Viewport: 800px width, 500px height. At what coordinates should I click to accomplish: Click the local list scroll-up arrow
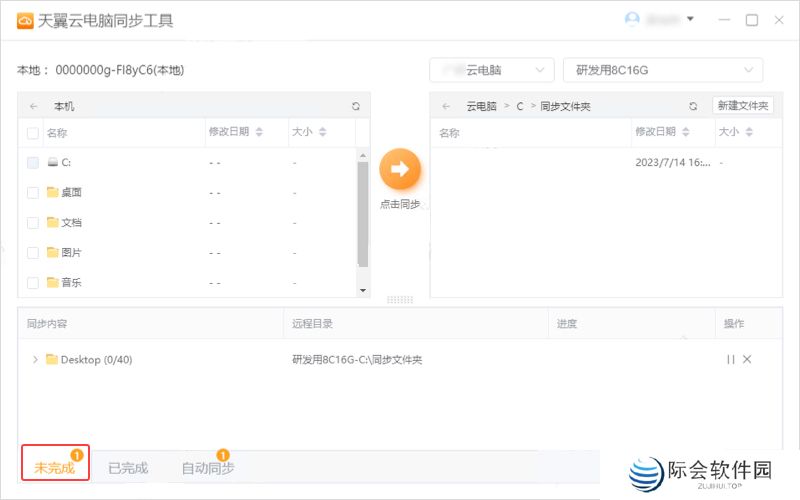pos(363,155)
